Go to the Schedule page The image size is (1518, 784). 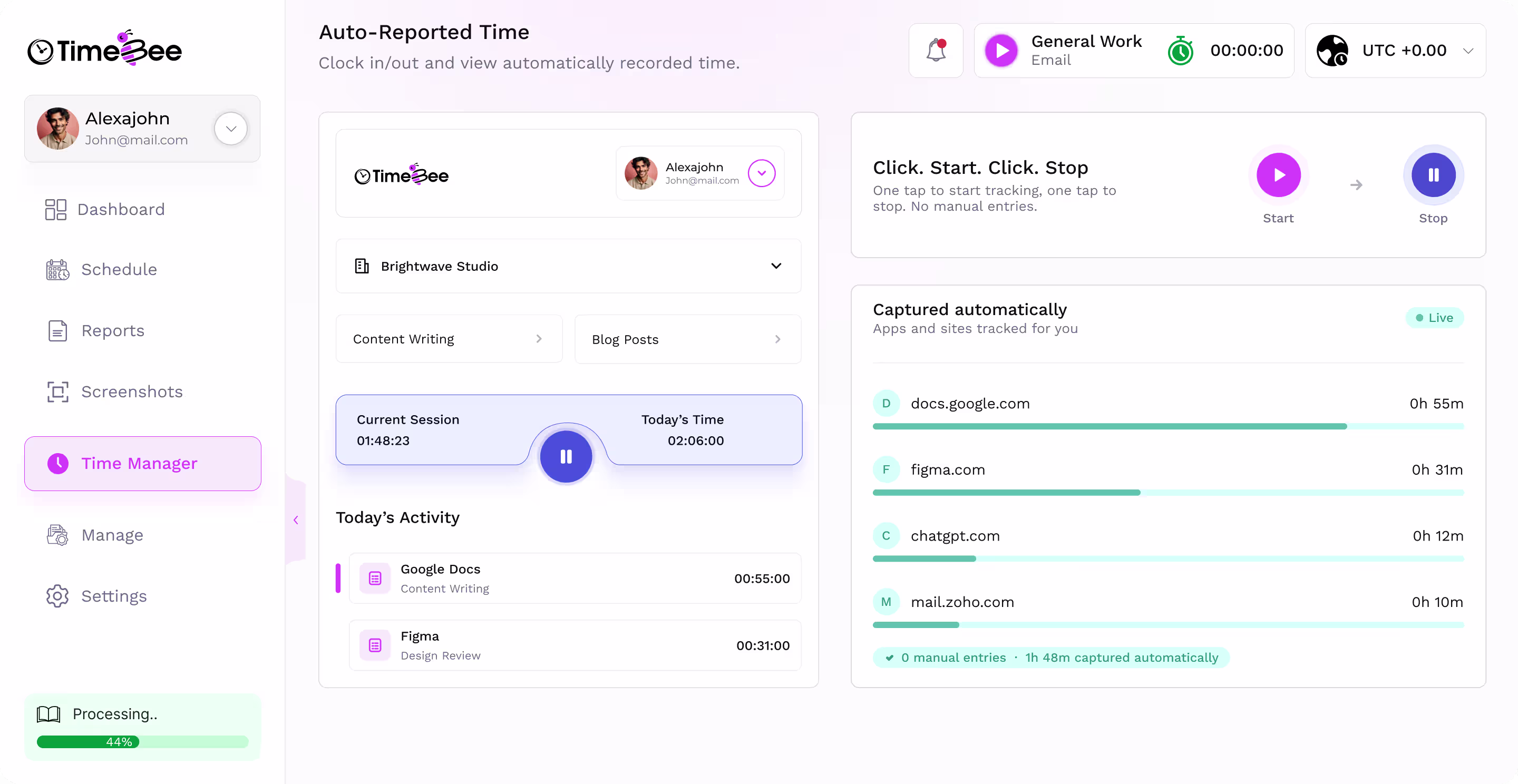(101, 270)
